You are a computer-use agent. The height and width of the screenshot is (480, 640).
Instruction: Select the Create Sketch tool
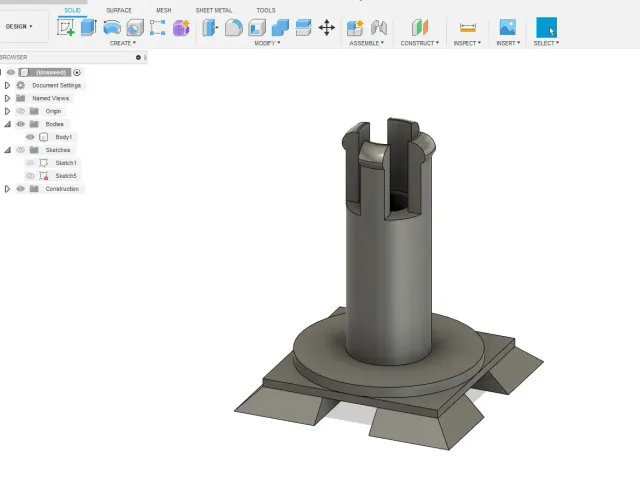(x=66, y=28)
